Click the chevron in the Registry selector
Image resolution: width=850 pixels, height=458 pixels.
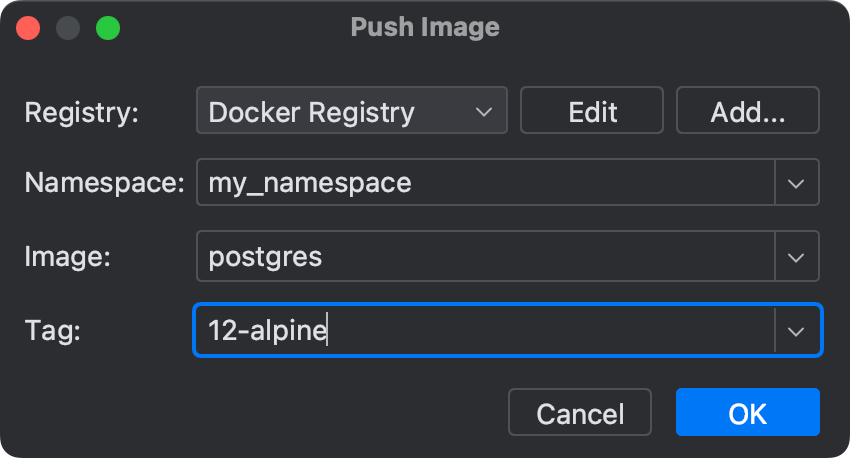click(484, 111)
